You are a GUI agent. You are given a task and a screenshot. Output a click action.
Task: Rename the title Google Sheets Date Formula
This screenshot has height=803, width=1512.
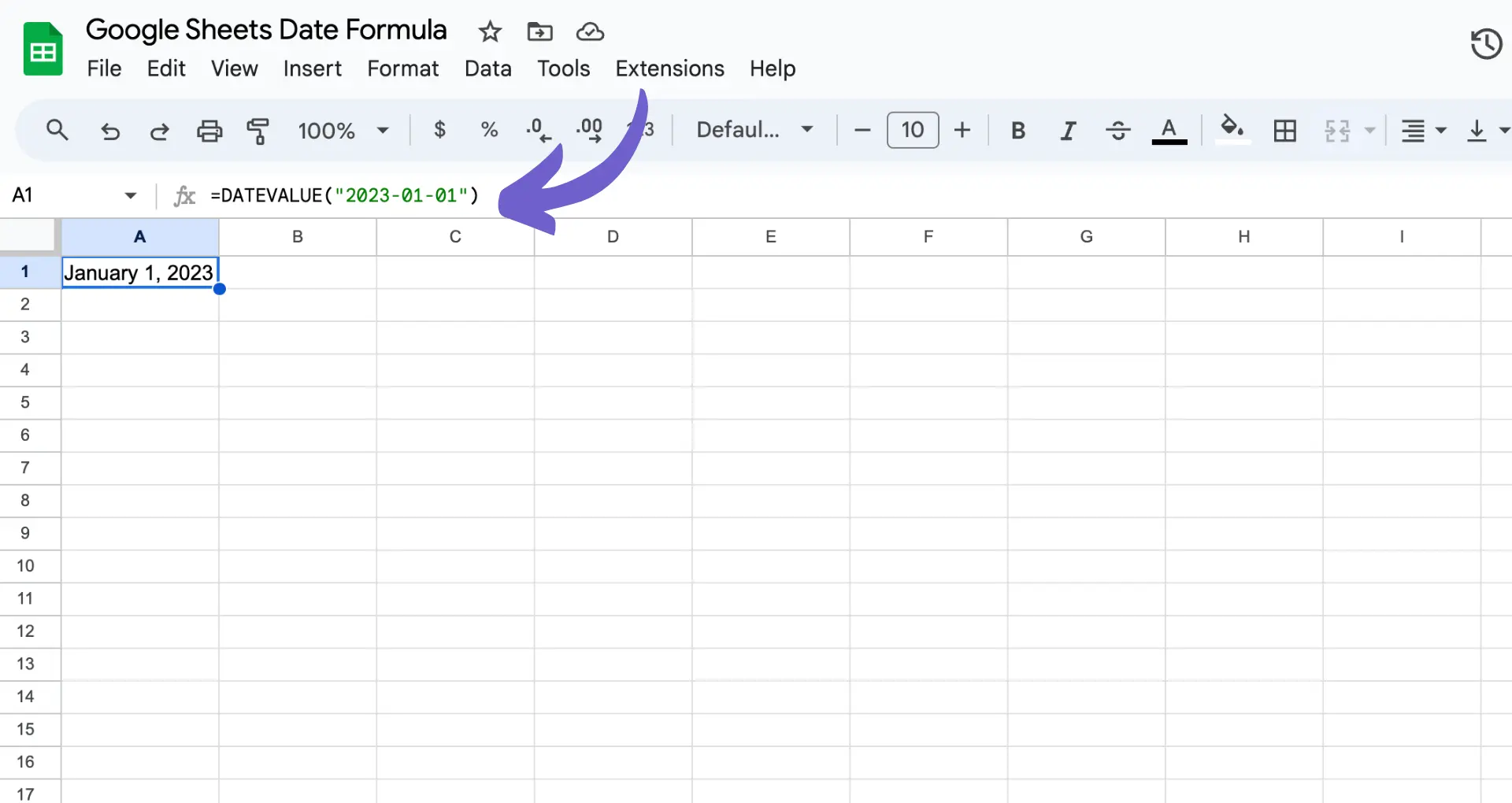[x=266, y=30]
